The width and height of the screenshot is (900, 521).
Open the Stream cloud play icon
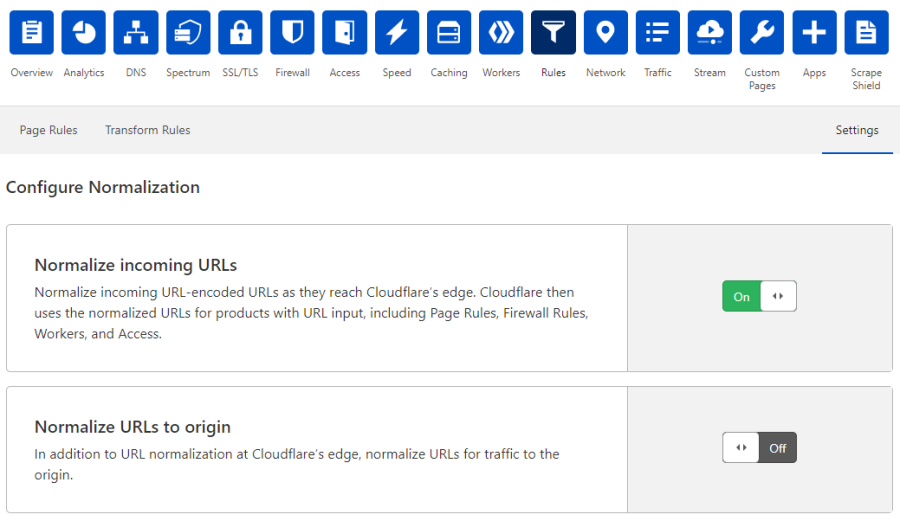click(x=710, y=32)
